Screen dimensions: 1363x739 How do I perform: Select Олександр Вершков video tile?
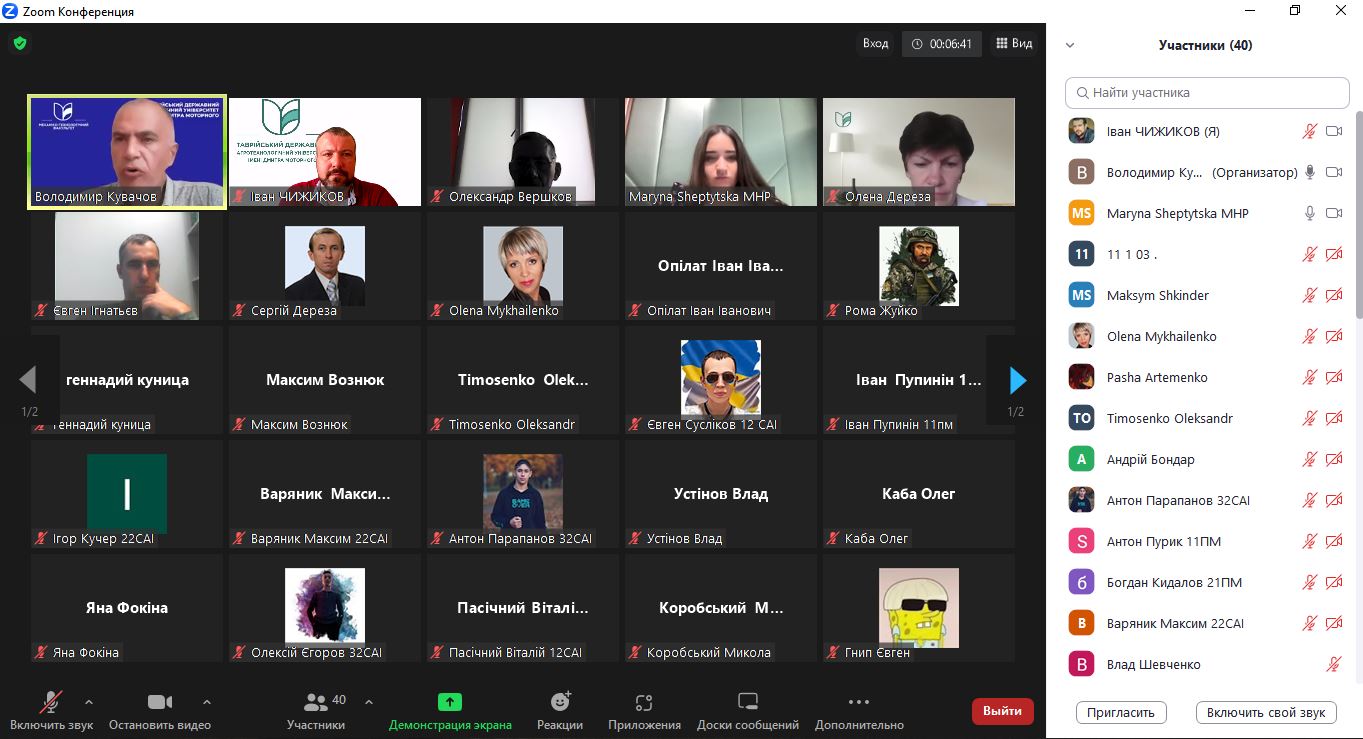click(x=523, y=152)
